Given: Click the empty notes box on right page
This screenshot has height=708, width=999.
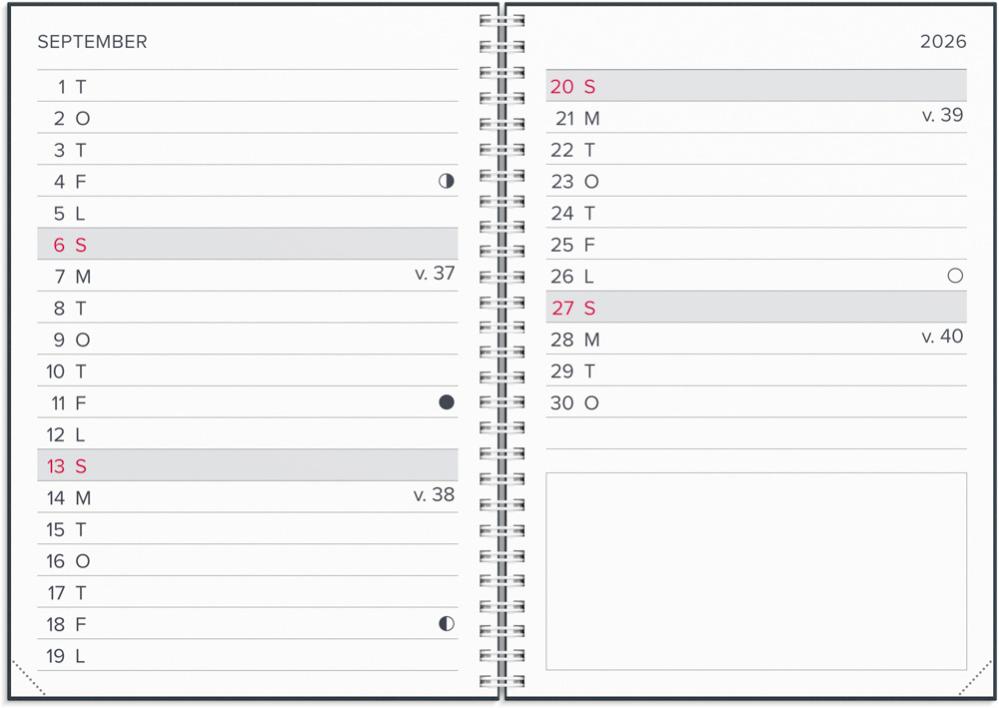Looking at the screenshot, I should coord(756,571).
